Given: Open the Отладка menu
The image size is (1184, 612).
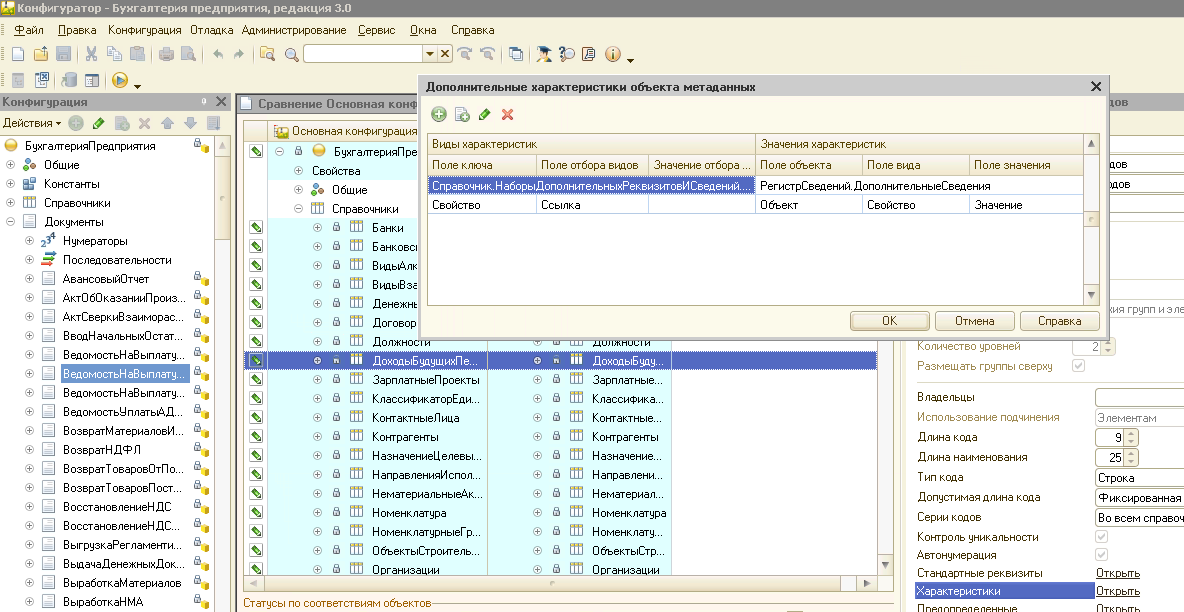Looking at the screenshot, I should click(x=211, y=30).
